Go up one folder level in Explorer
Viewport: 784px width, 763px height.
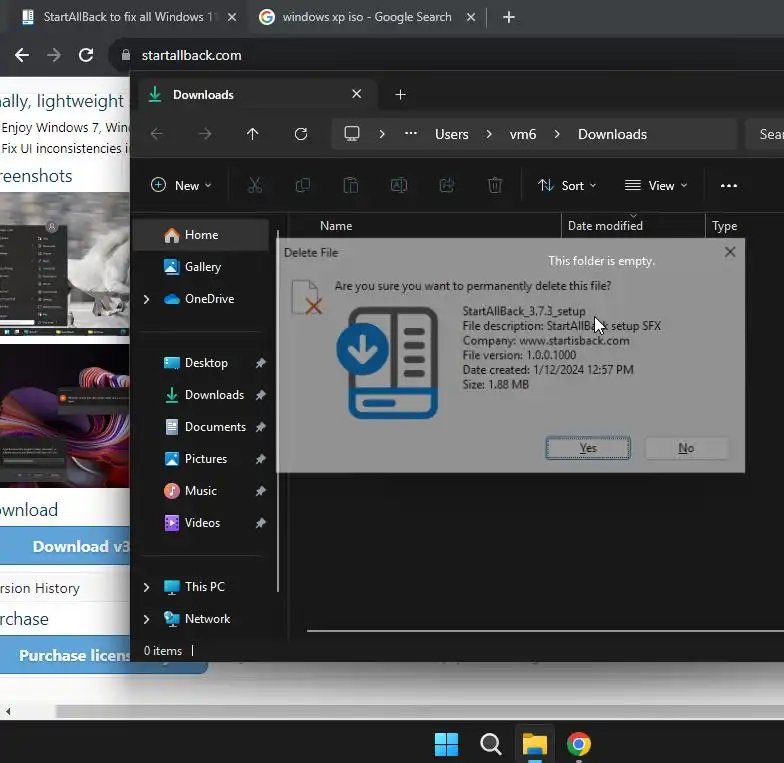[252, 134]
